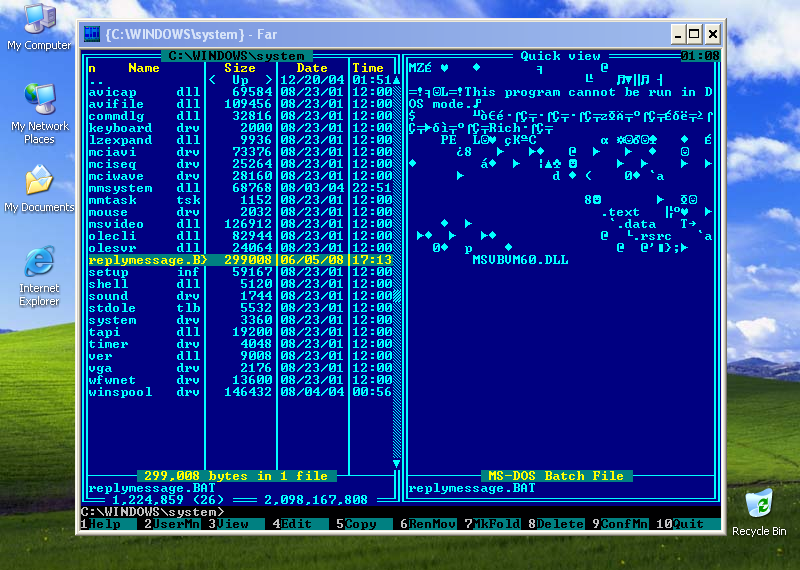The width and height of the screenshot is (800, 570).
Task: Click the Name column header
Action: click(144, 68)
